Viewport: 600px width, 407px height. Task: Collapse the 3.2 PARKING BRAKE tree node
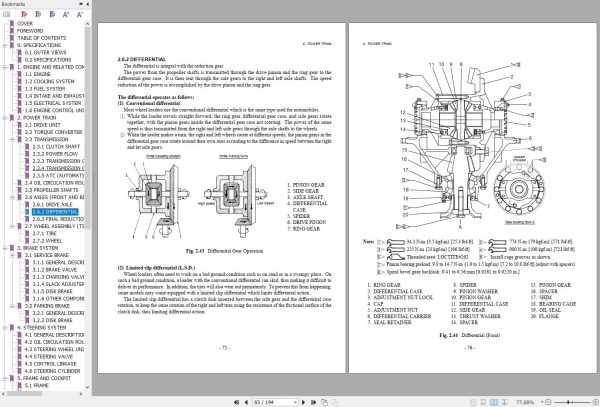pyautogui.click(x=12, y=306)
